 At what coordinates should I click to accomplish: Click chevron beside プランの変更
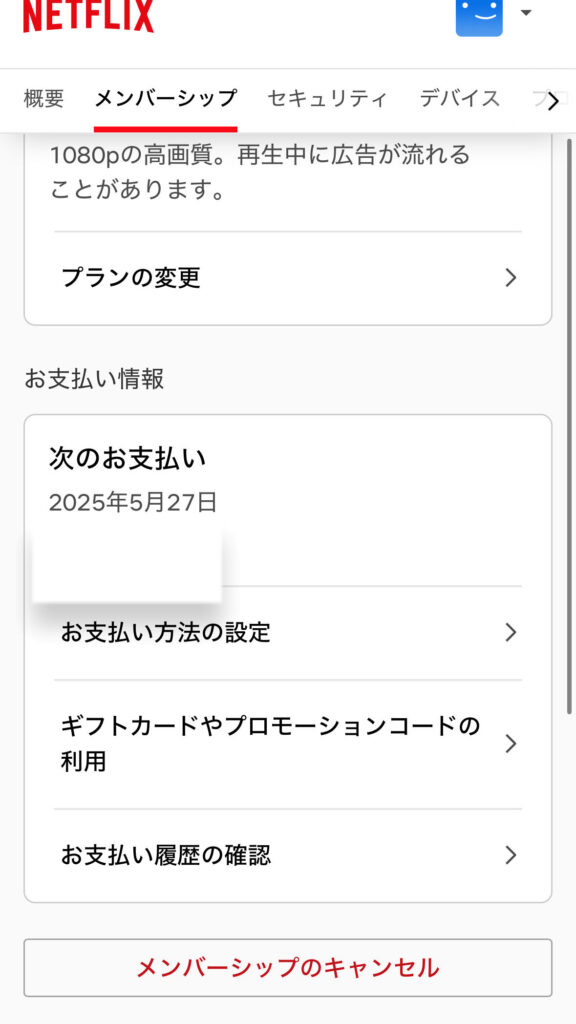[x=511, y=278]
